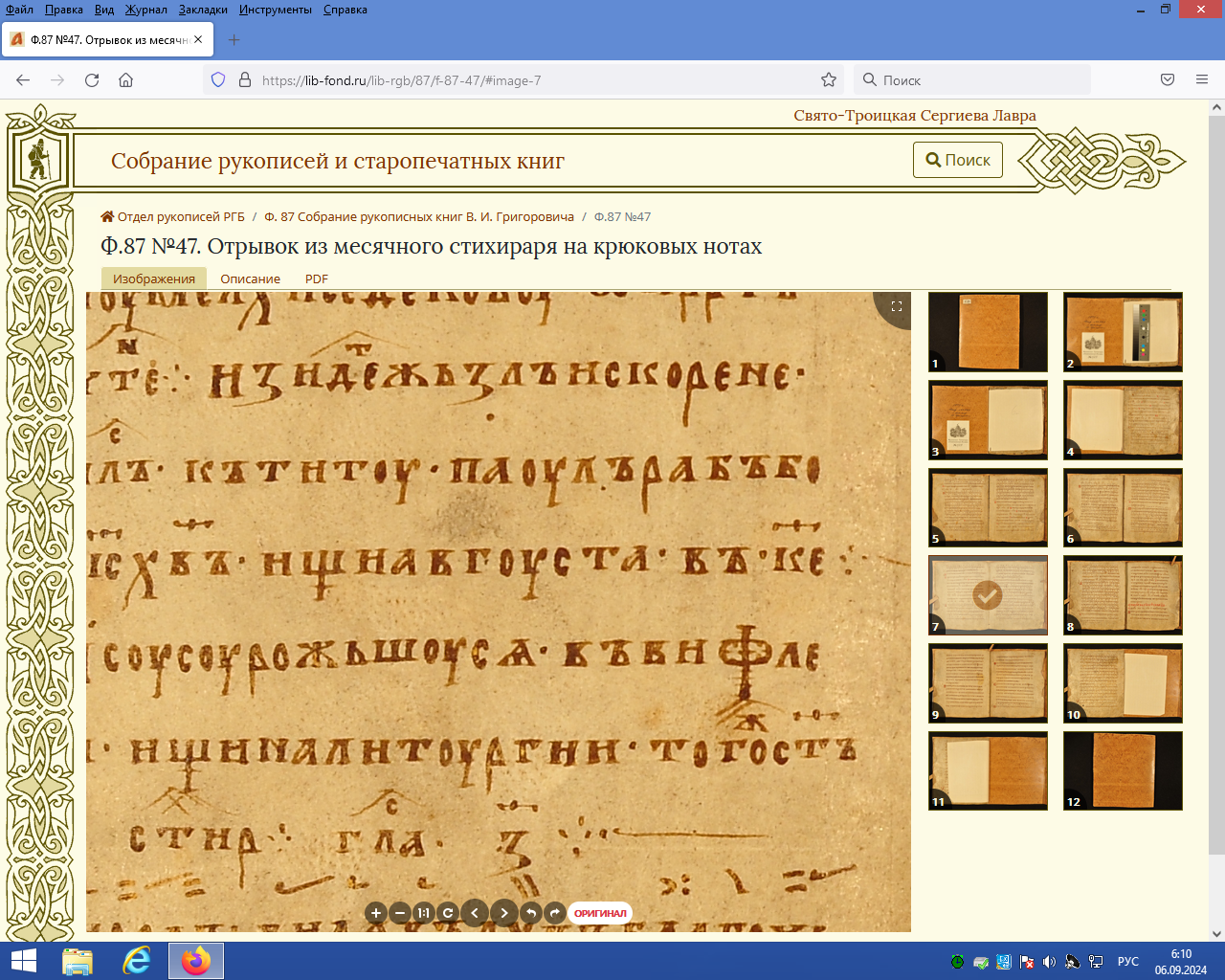Open File Explorer from taskbar
The height and width of the screenshot is (980, 1225).
point(78,961)
